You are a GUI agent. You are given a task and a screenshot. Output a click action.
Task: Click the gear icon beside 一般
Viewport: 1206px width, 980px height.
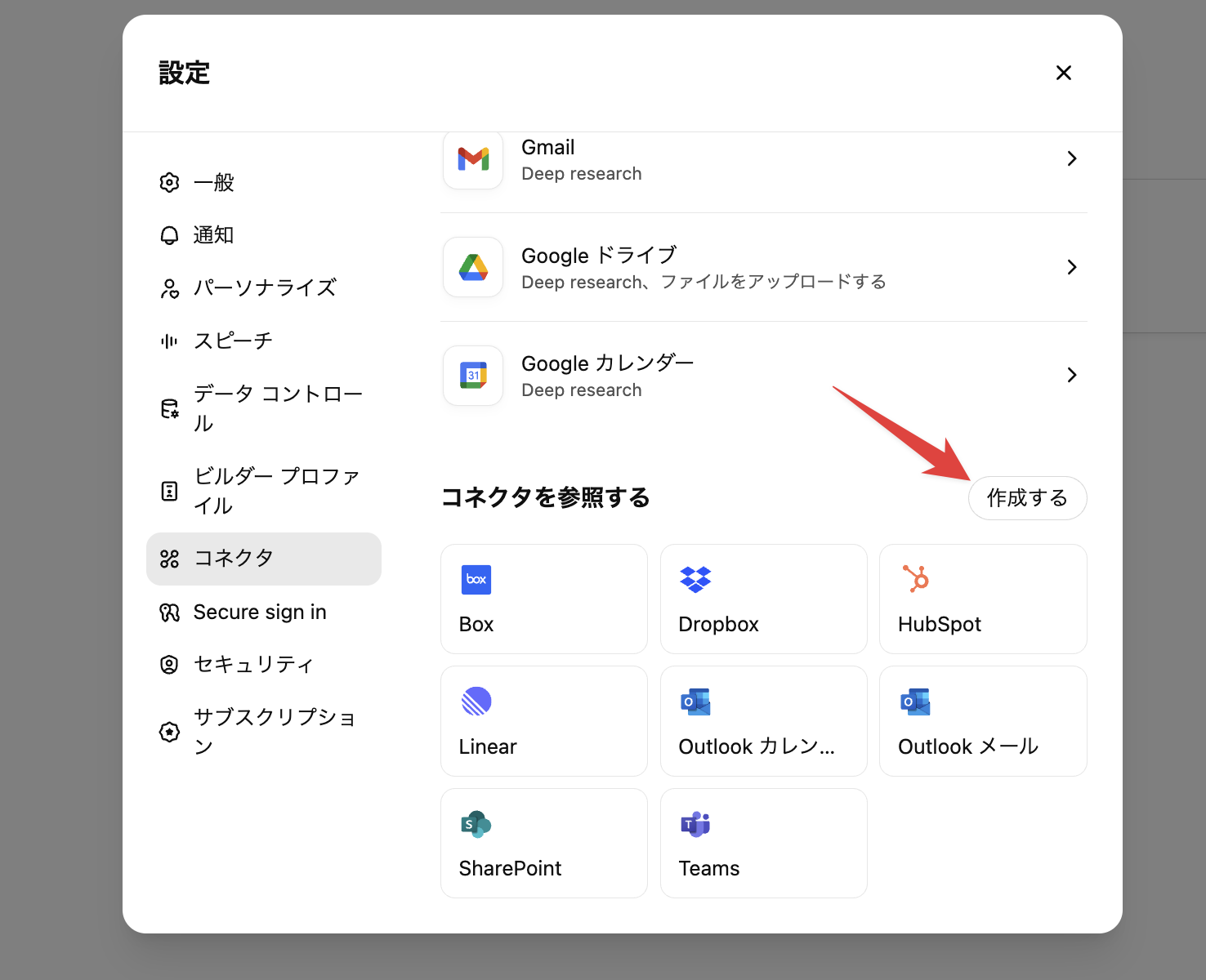click(169, 182)
